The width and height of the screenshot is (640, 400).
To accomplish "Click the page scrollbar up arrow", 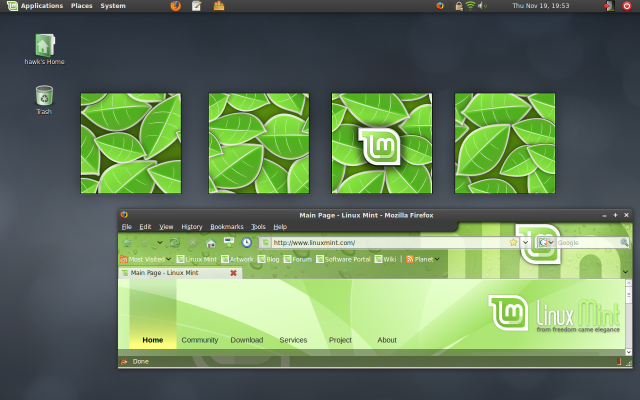I will click(629, 283).
